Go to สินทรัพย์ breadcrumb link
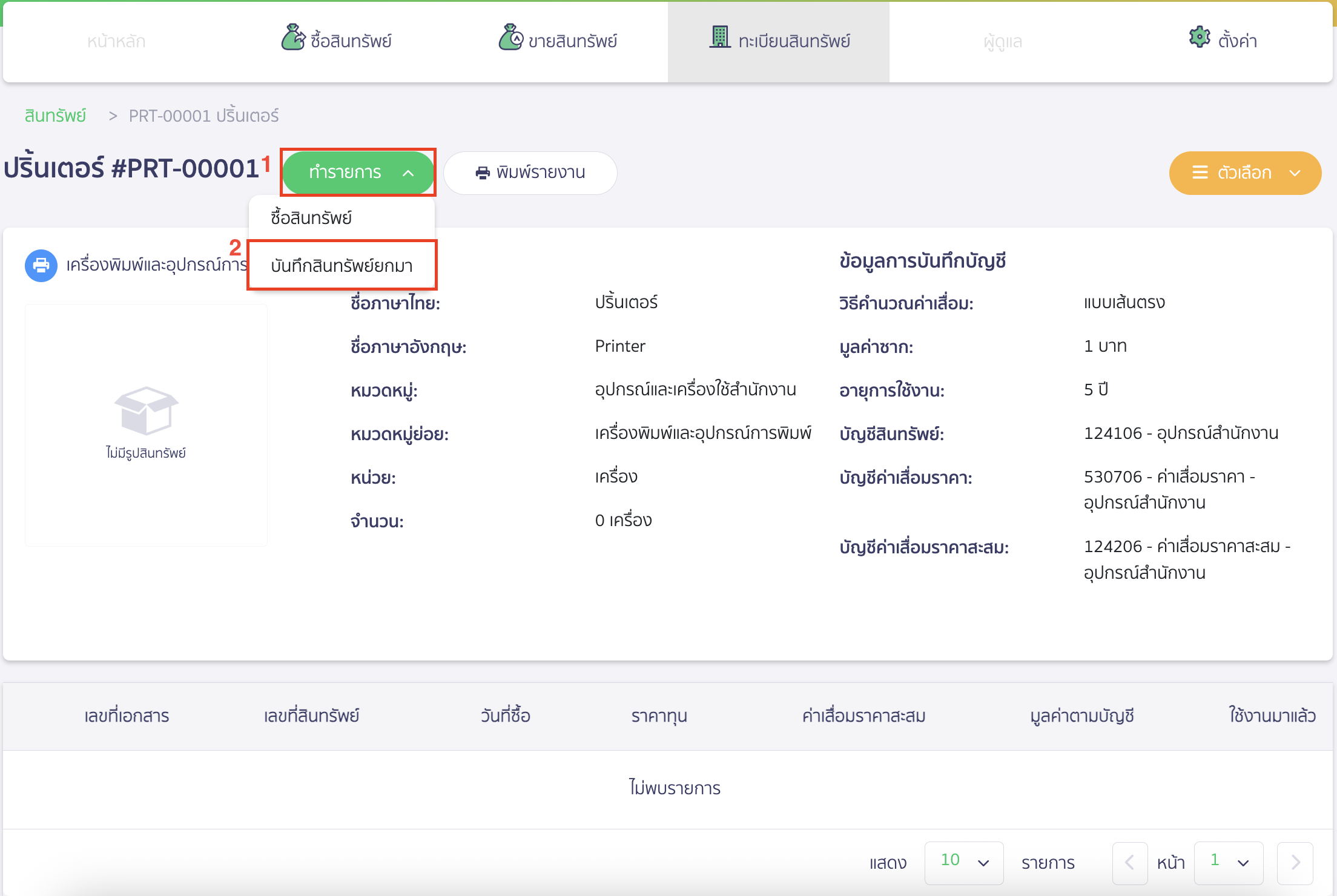 point(55,116)
